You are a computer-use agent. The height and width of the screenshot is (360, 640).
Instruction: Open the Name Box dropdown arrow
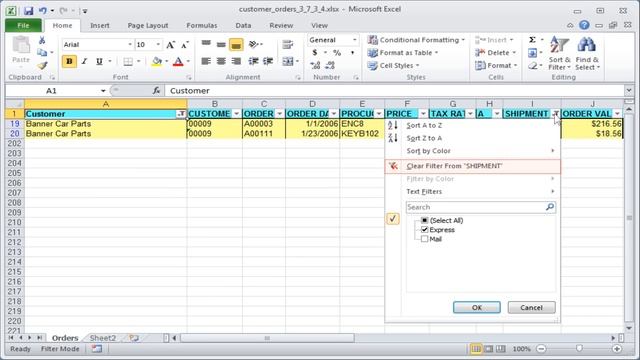[x=103, y=91]
